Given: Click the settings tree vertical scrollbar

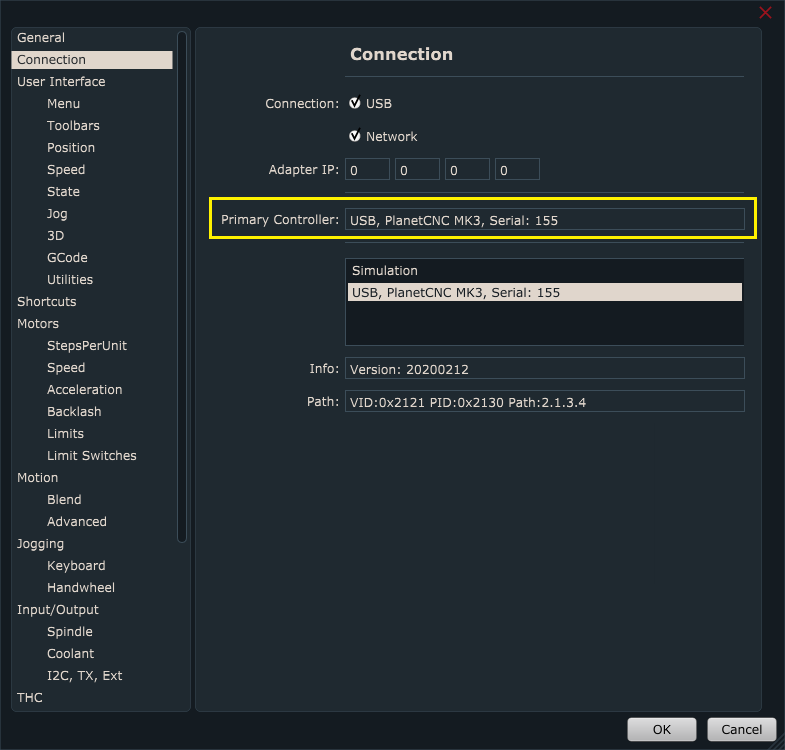Looking at the screenshot, I should coord(181,290).
